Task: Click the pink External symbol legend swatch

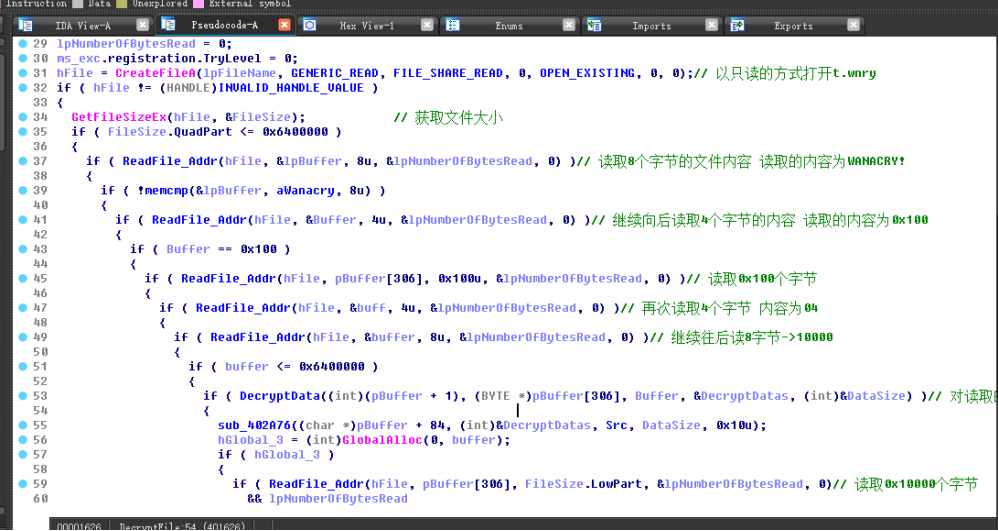Action: click(x=198, y=3)
